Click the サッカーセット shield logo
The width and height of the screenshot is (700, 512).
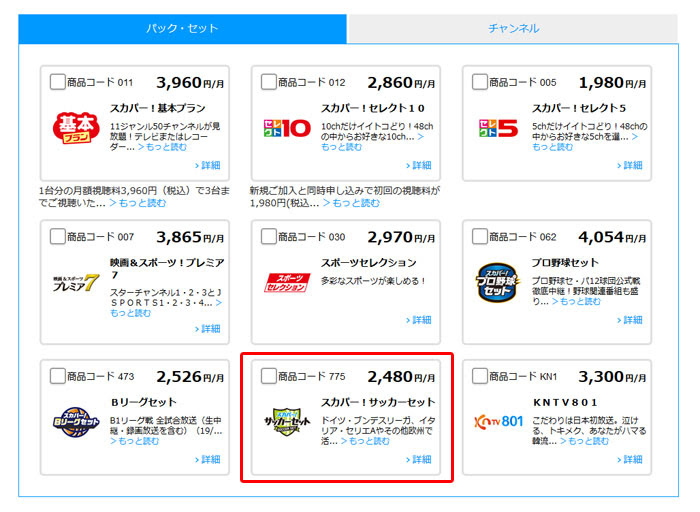287,422
